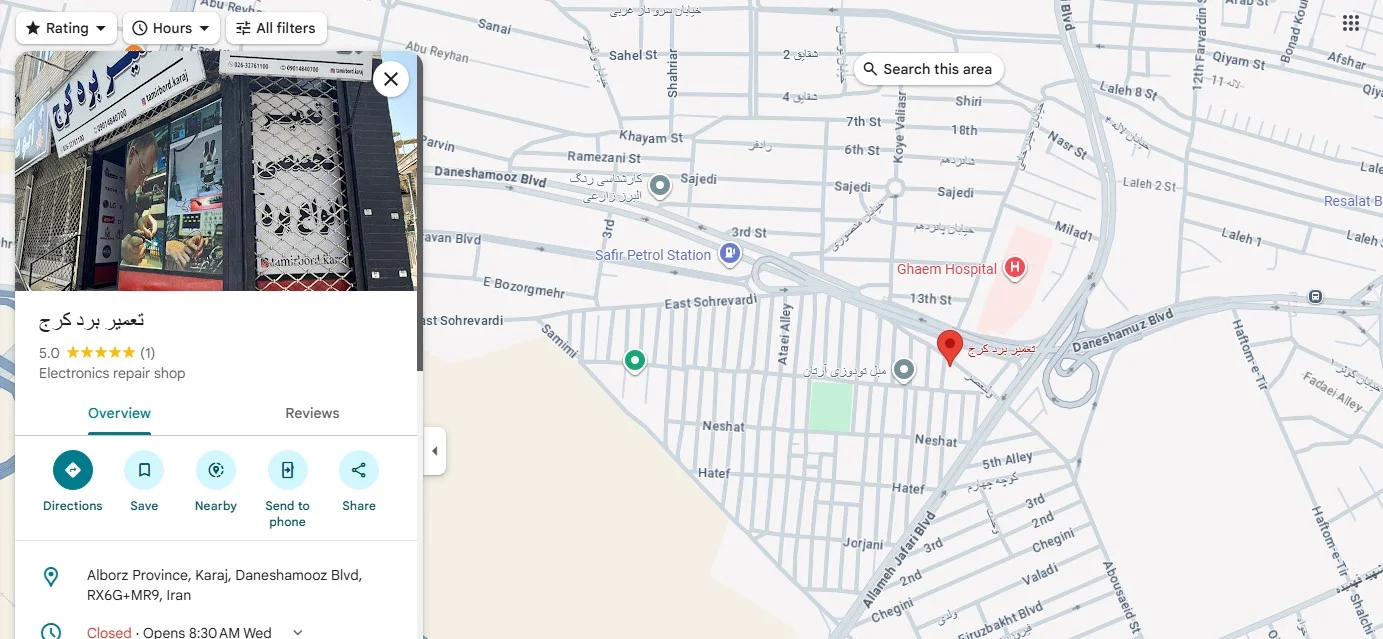Open the All filters button
This screenshot has height=639, width=1383.
276,28
